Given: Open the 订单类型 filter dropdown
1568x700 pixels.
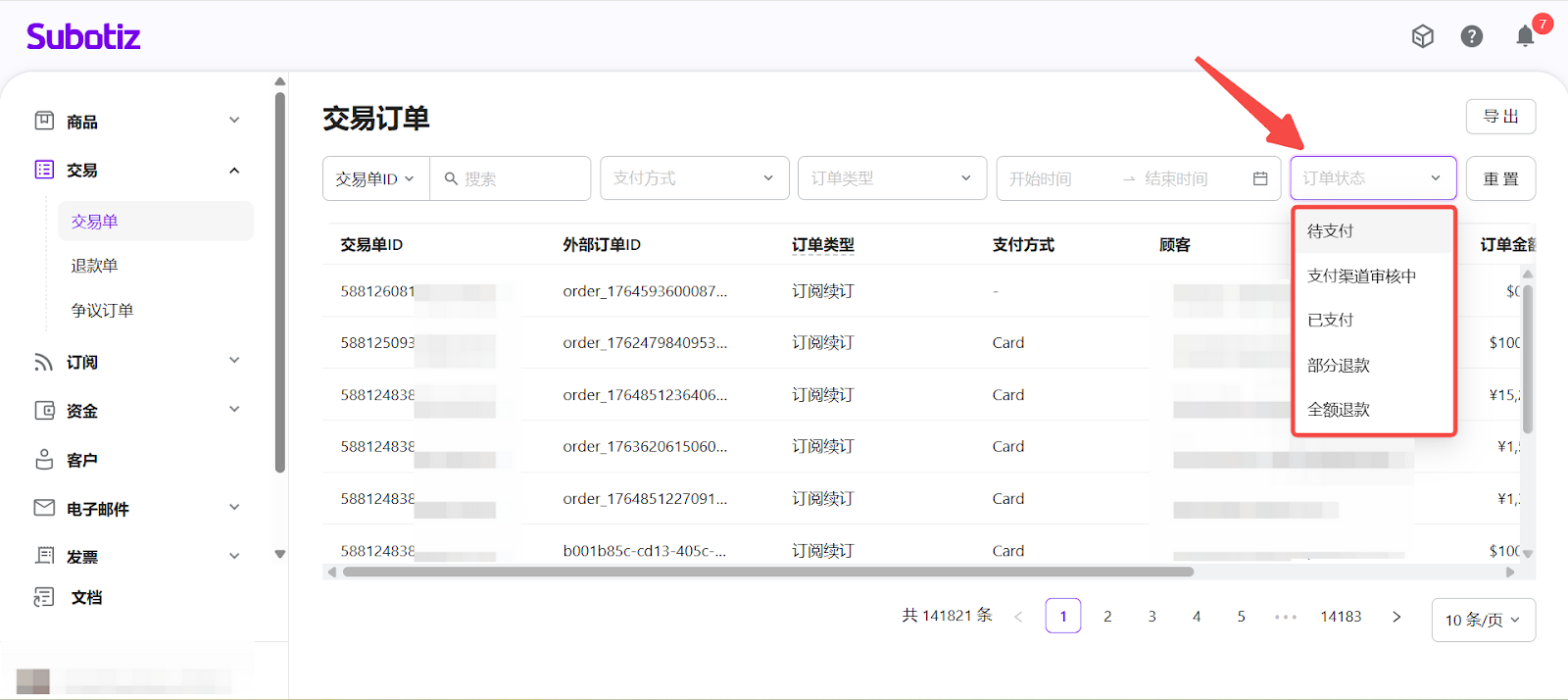Looking at the screenshot, I should [x=892, y=178].
